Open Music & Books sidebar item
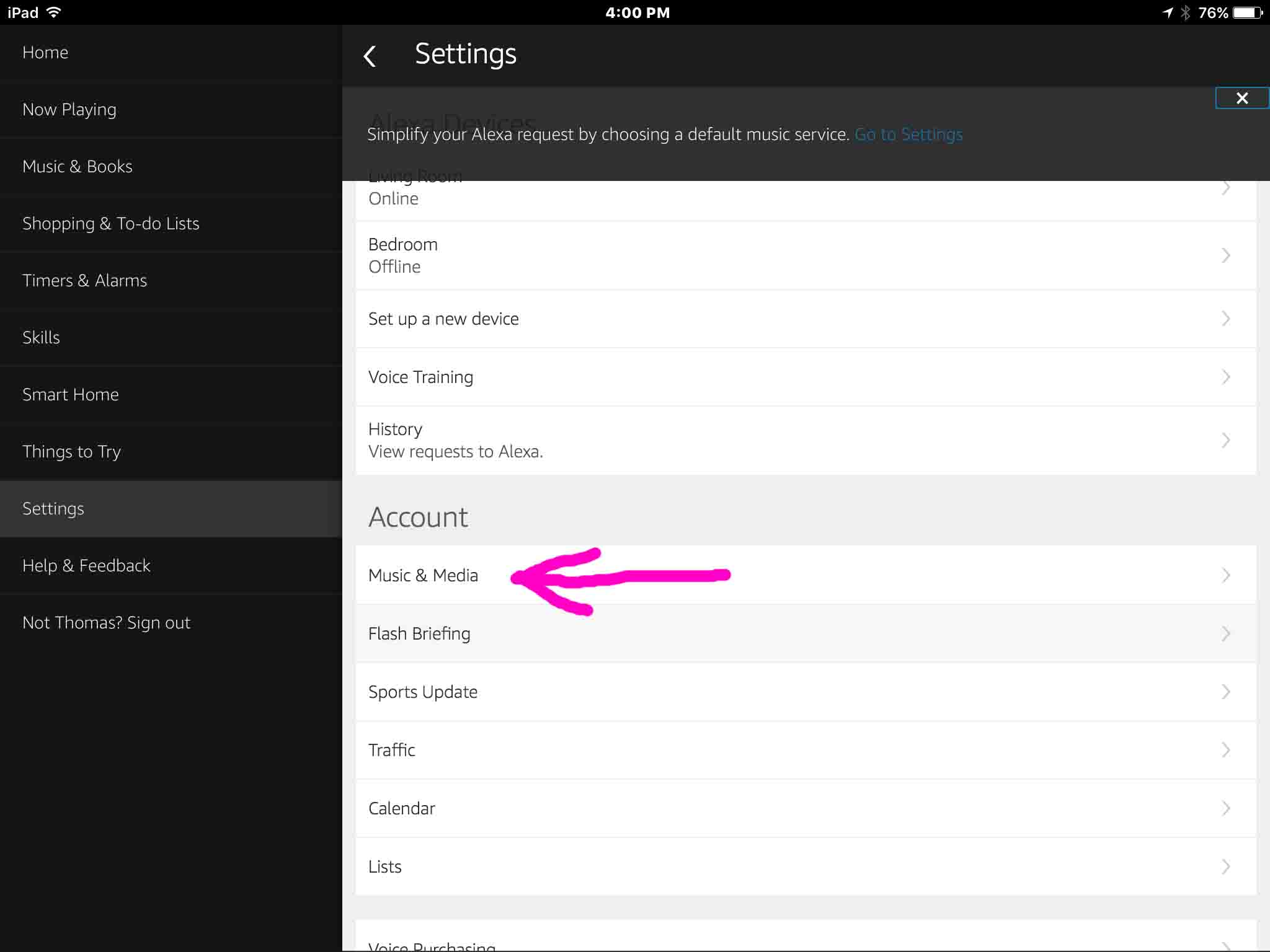Screen dimensions: 1270x952 171,167
